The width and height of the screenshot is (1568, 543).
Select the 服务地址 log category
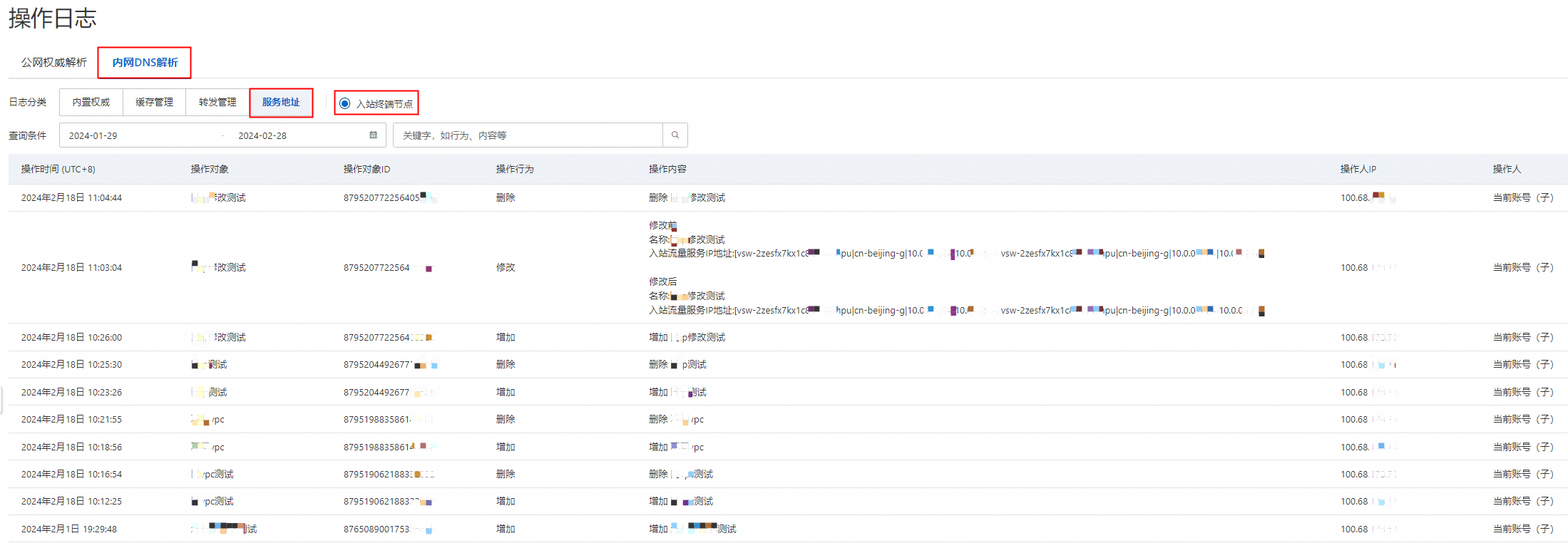(x=281, y=102)
